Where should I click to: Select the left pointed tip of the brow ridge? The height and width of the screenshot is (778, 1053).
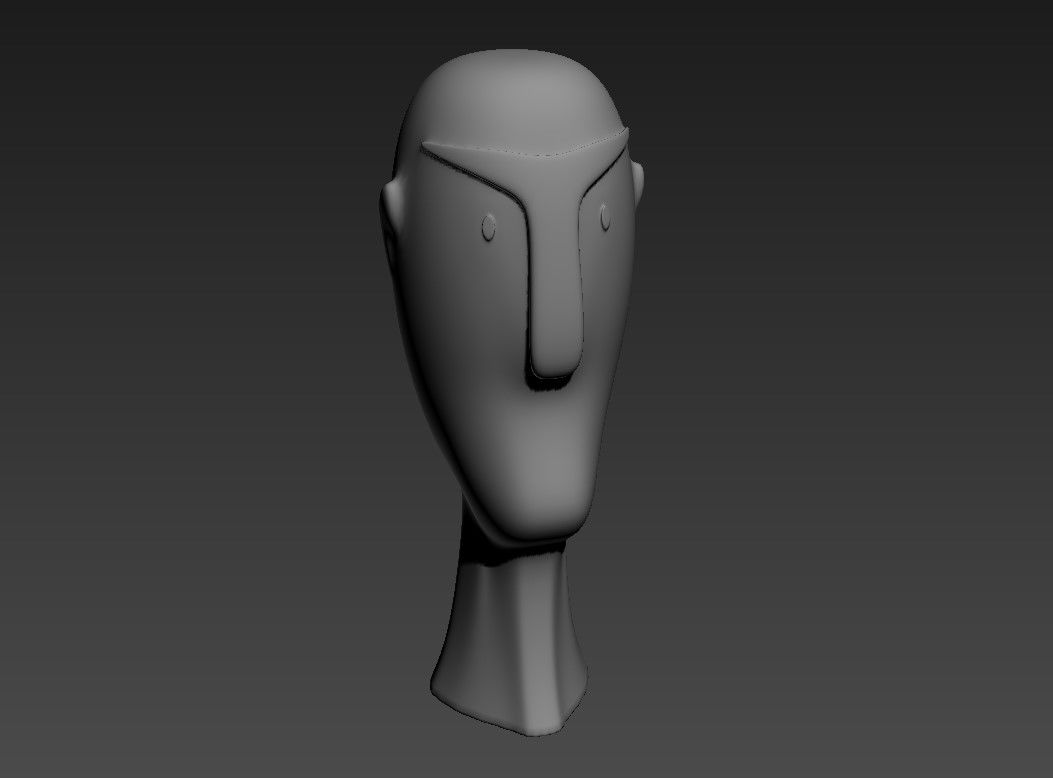pyautogui.click(x=426, y=147)
